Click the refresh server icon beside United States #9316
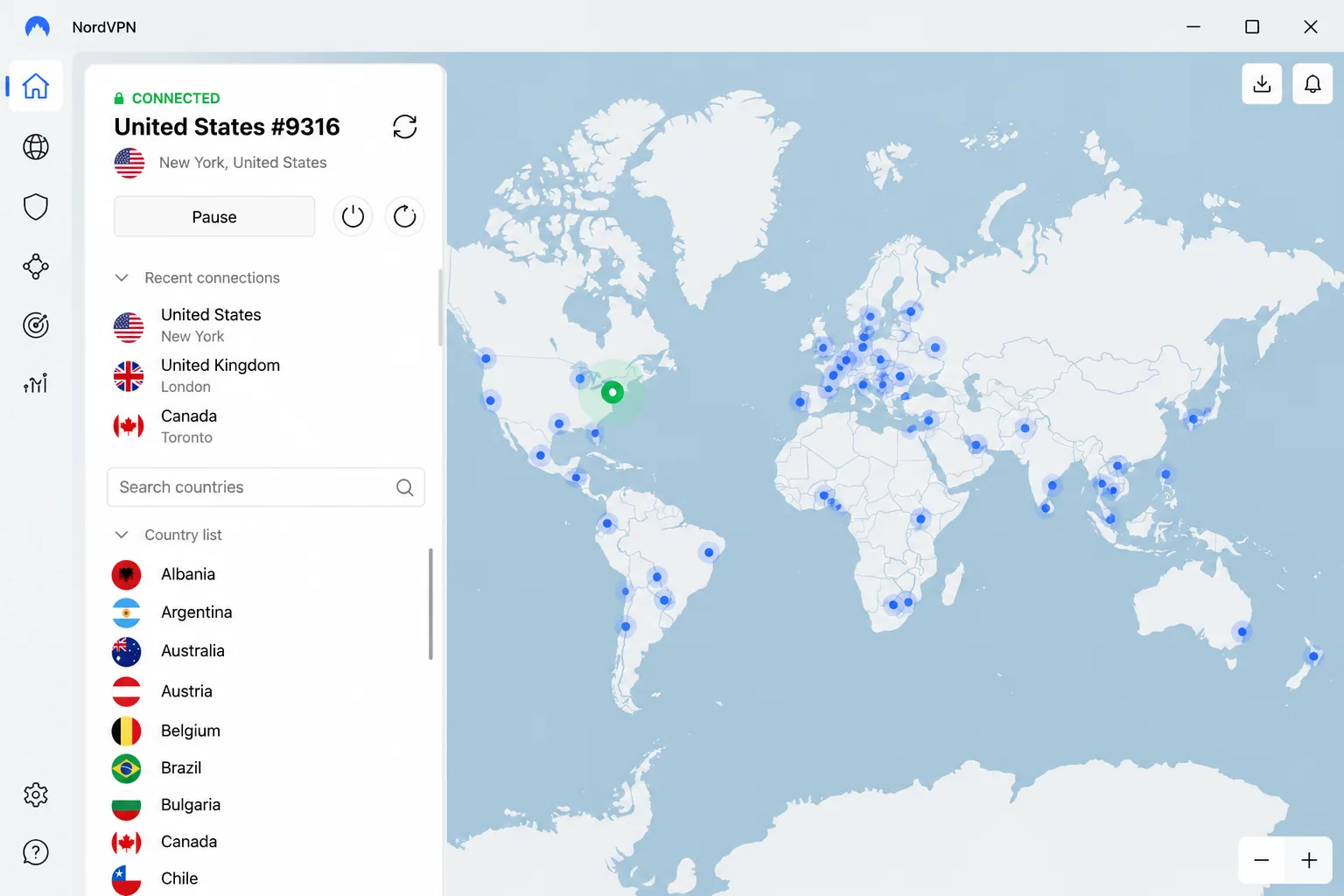Screen dimensions: 1344x896 click(404, 127)
